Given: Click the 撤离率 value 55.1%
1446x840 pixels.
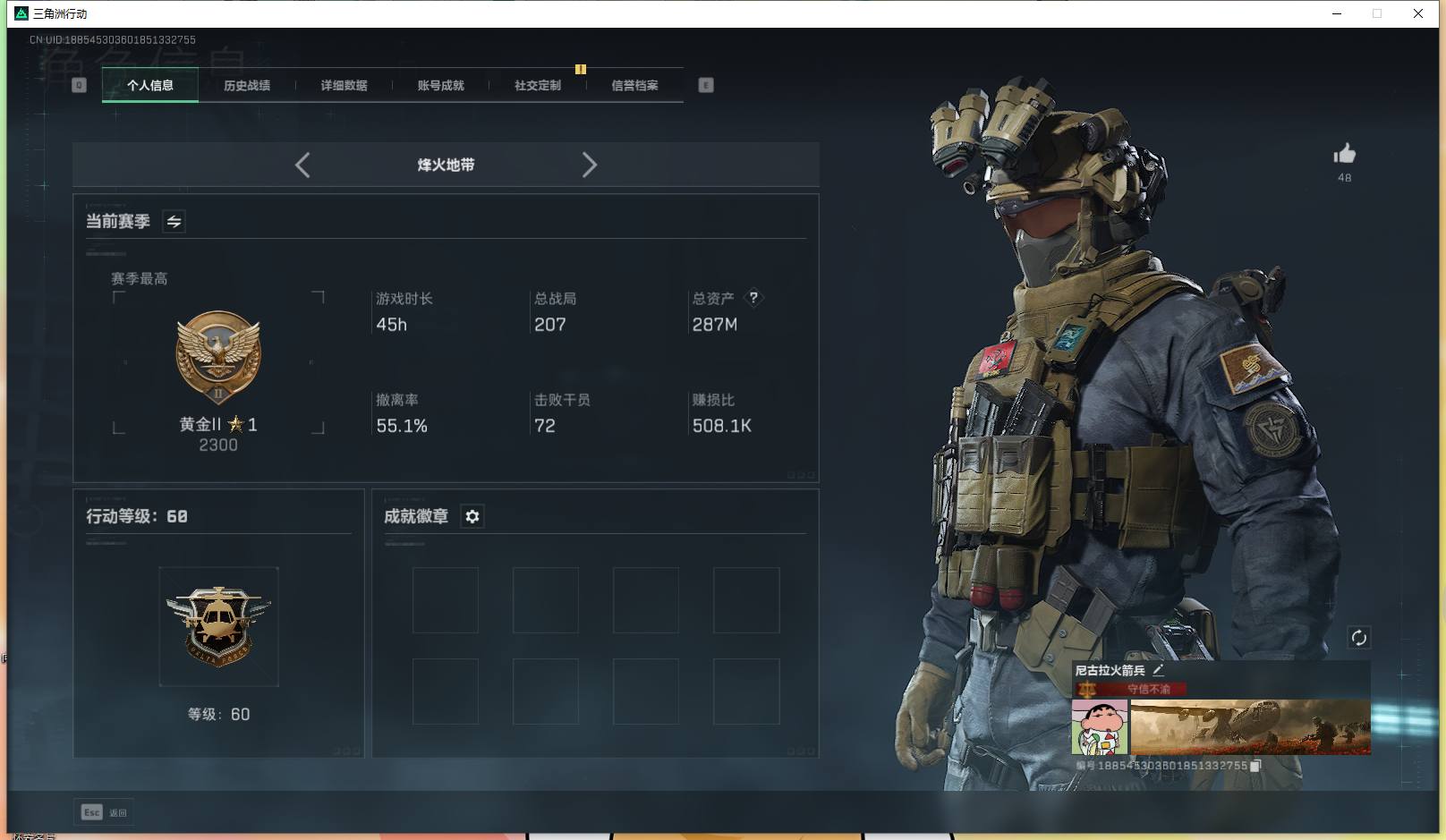Looking at the screenshot, I should pyautogui.click(x=402, y=426).
